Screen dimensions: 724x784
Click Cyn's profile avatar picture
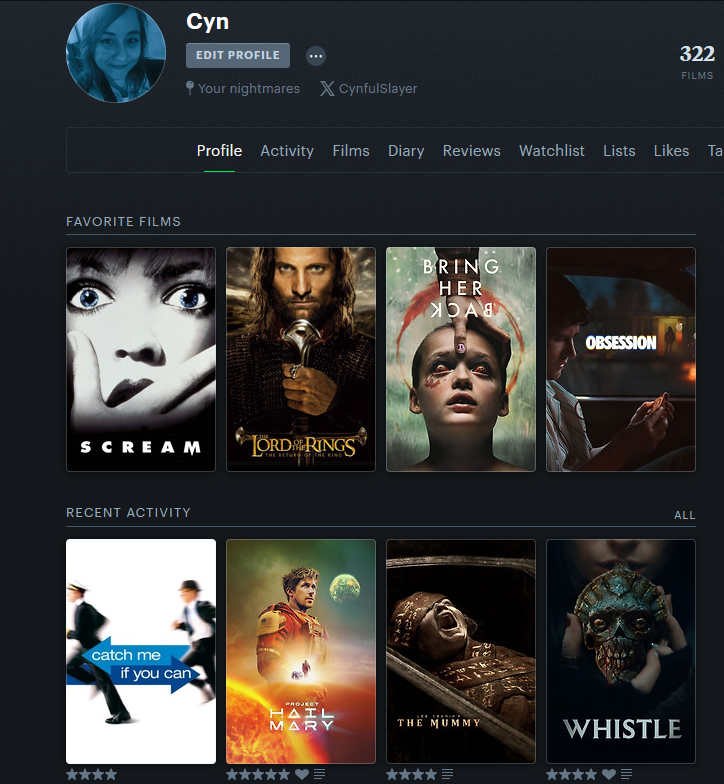[x=116, y=52]
